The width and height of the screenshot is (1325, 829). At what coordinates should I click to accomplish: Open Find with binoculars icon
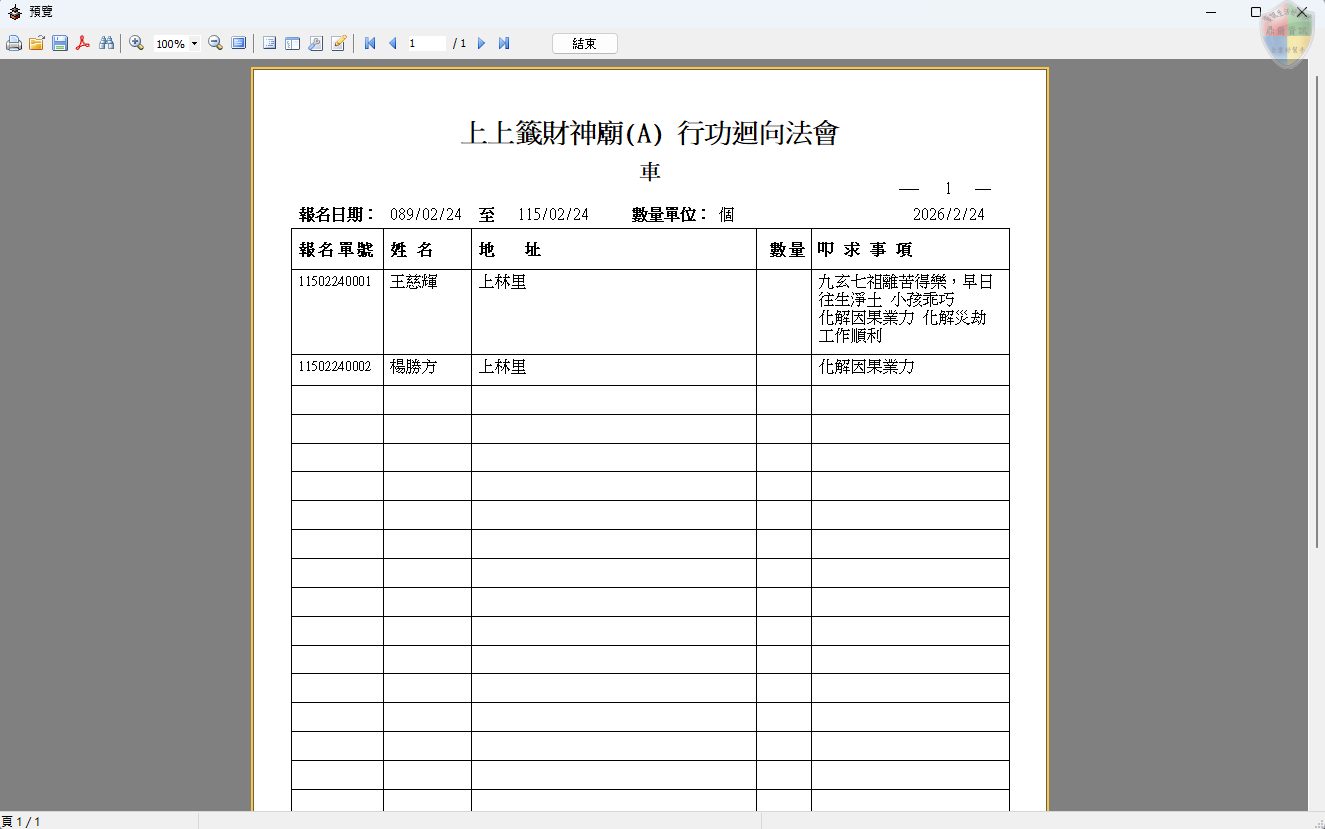click(106, 44)
